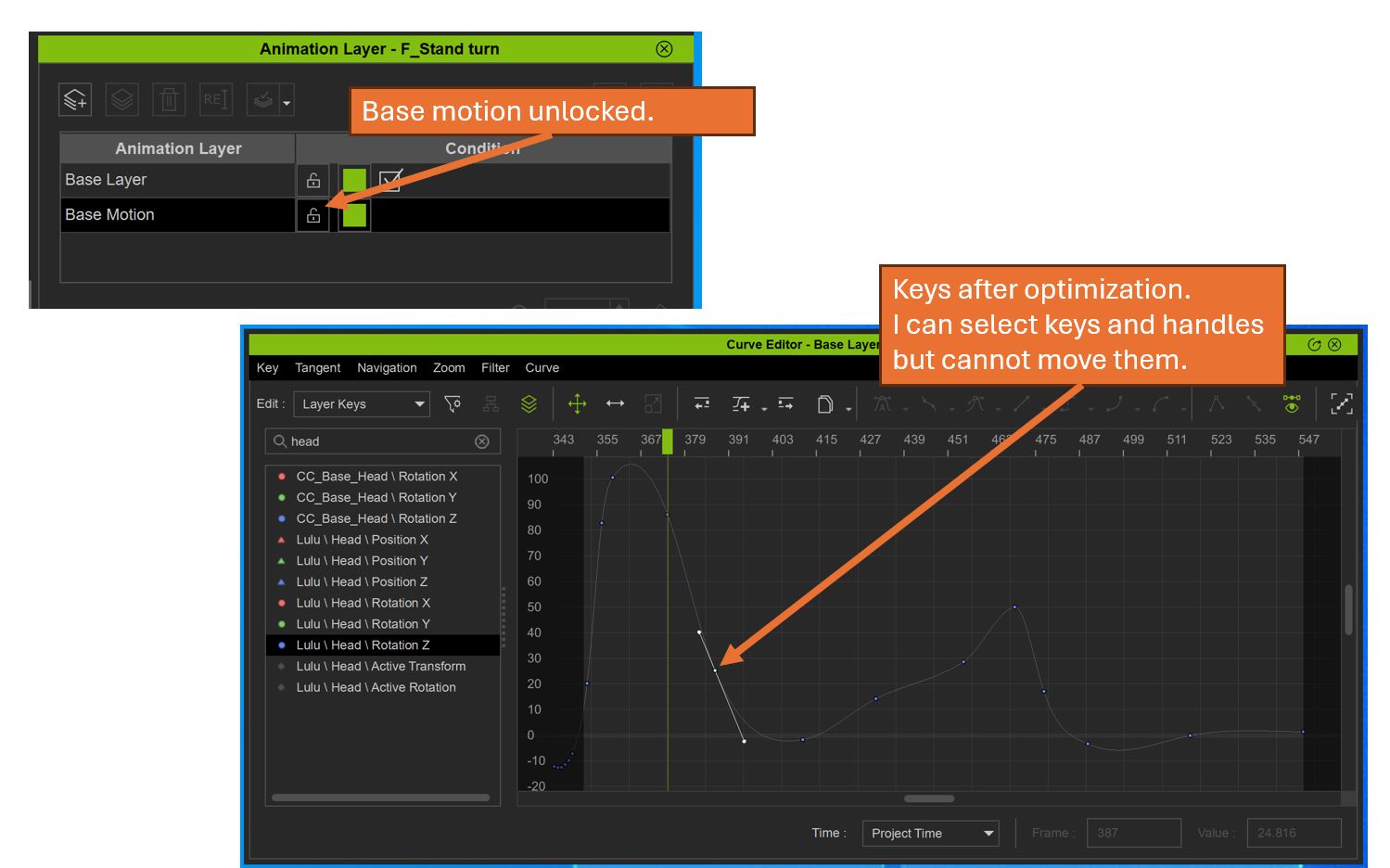
Task: Open the dropdown arrow beside flatten layers icon
Action: point(287,102)
